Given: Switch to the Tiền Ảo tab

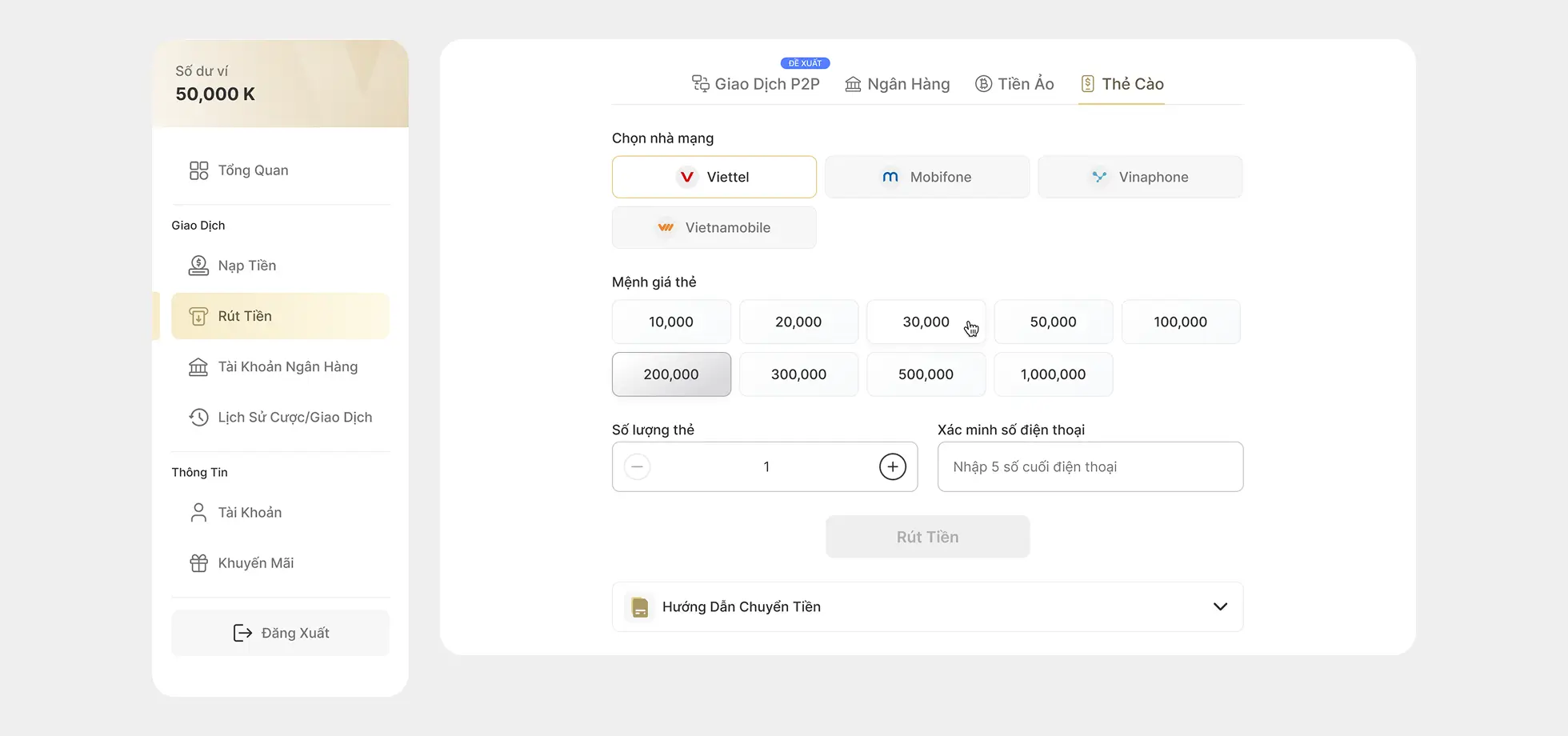Looking at the screenshot, I should point(1014,84).
